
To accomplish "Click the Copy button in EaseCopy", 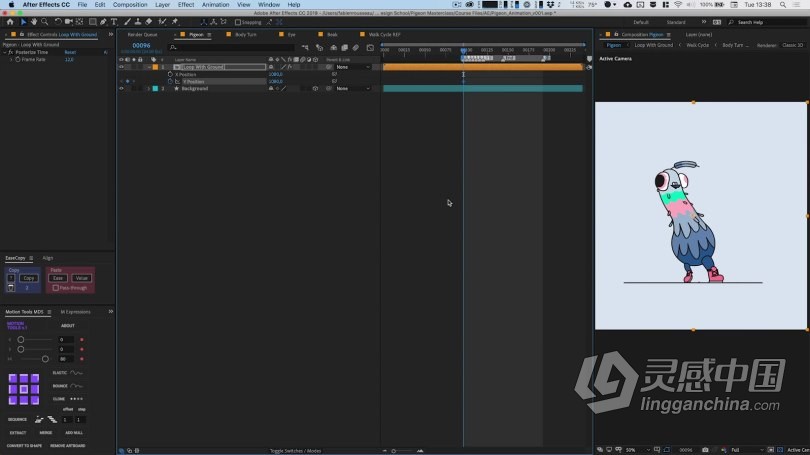I will tap(28, 278).
